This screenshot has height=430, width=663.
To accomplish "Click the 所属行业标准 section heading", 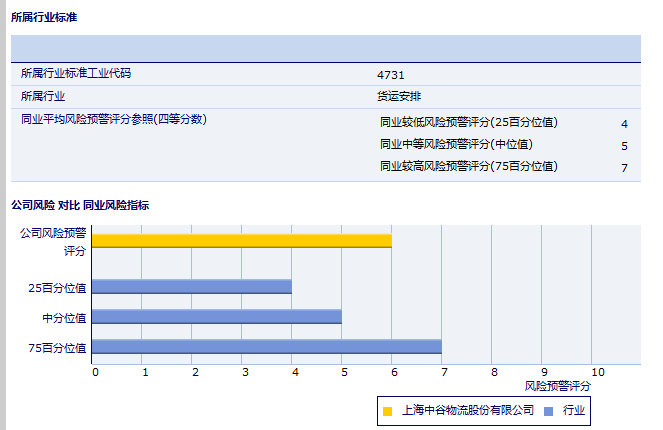I will 44,18.
